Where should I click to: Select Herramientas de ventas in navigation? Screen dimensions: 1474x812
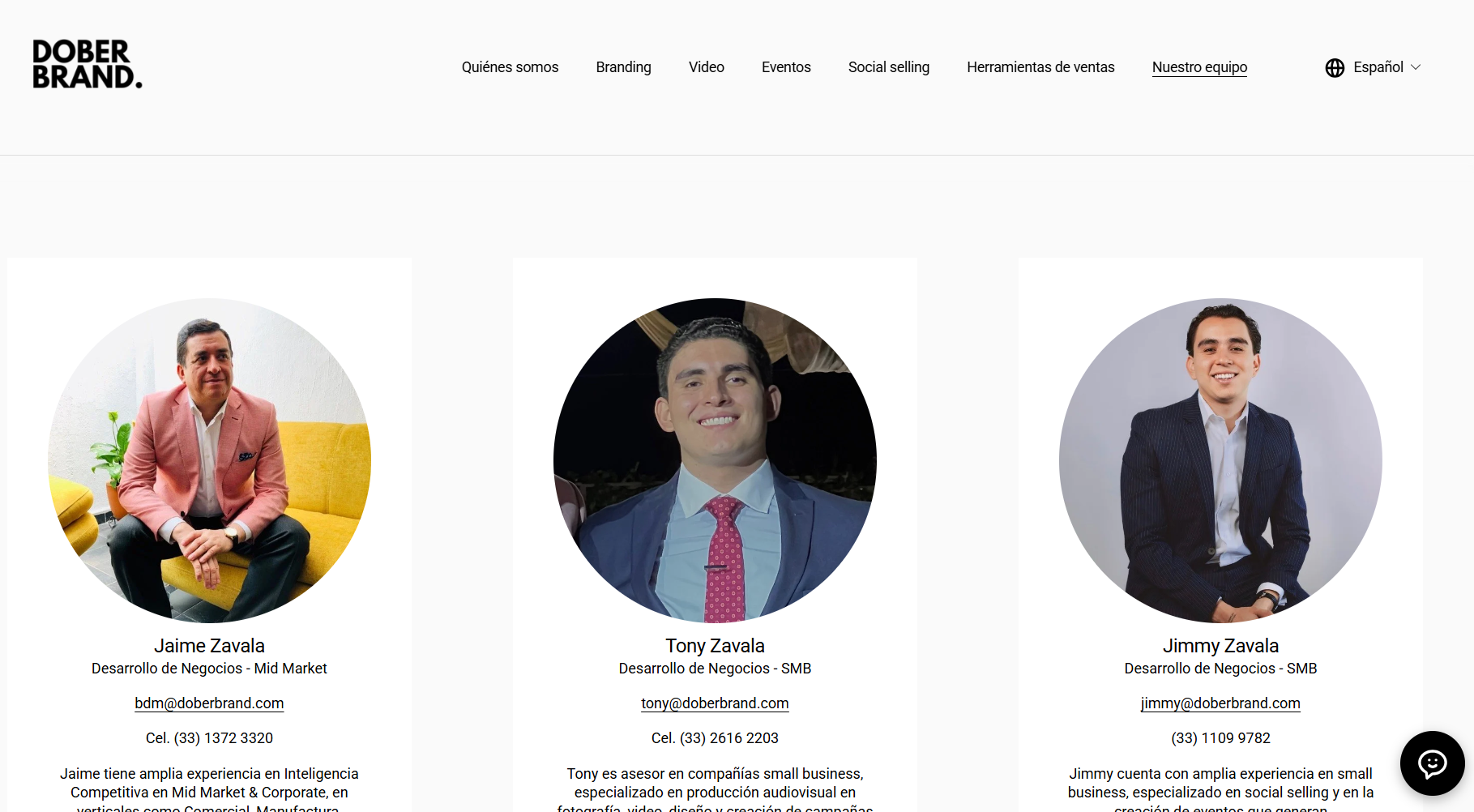point(1040,67)
